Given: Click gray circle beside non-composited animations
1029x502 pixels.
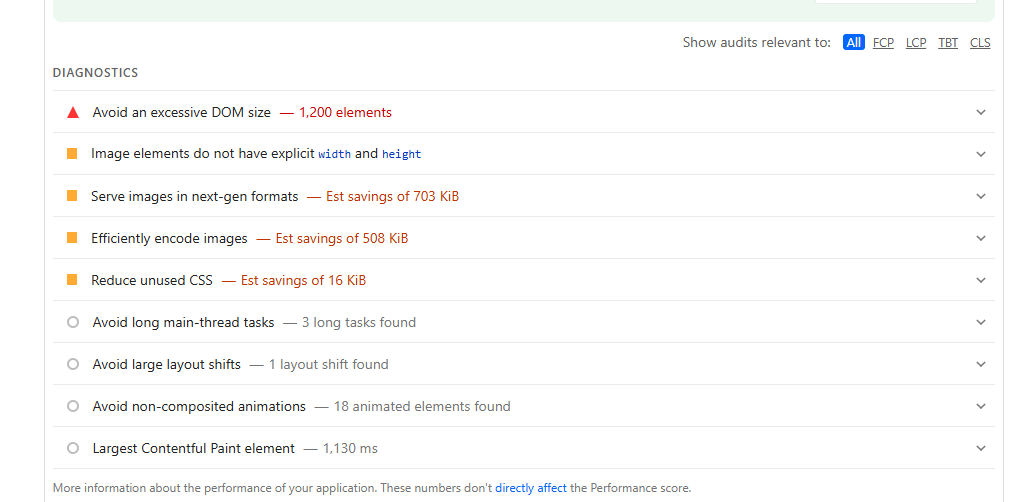Looking at the screenshot, I should 73,406.
